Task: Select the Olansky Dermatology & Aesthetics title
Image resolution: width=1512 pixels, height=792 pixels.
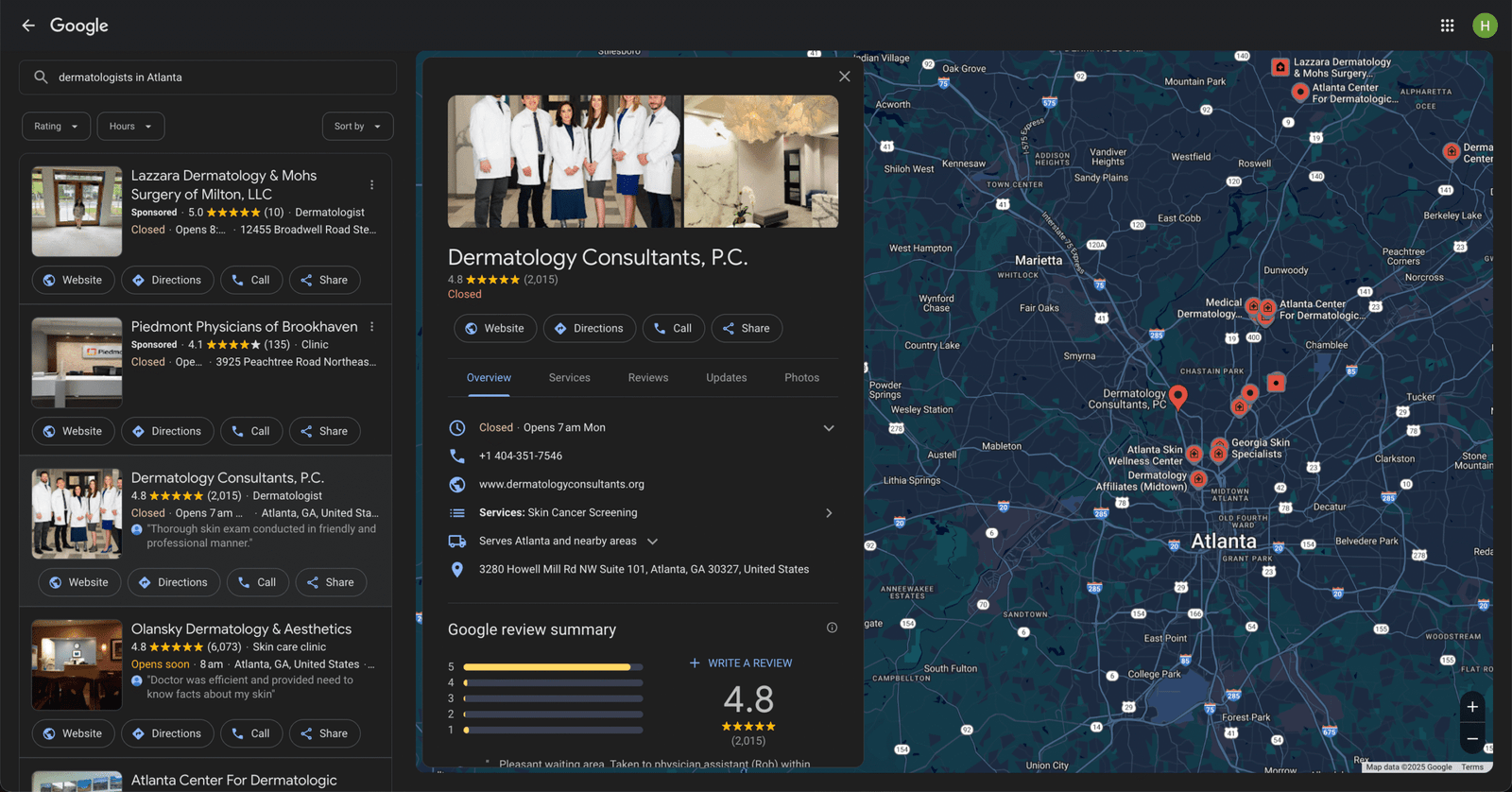Action: pyautogui.click(x=241, y=629)
